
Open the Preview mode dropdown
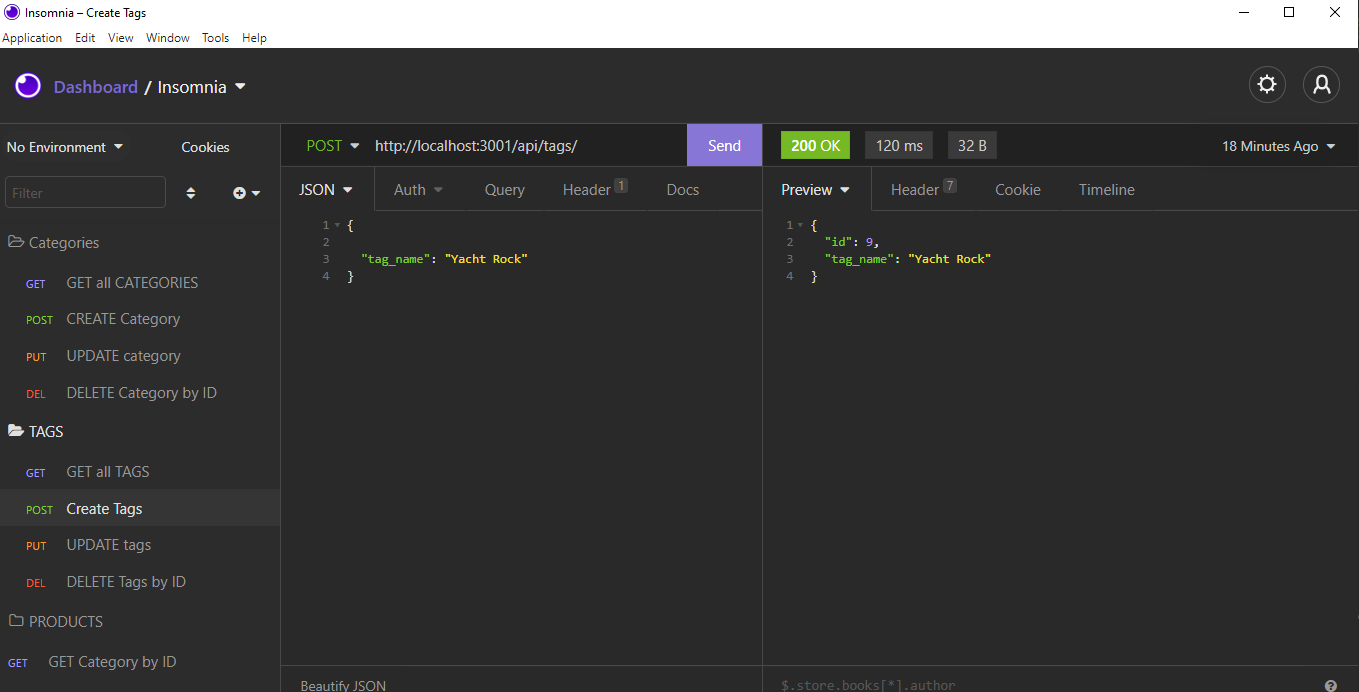pos(816,189)
